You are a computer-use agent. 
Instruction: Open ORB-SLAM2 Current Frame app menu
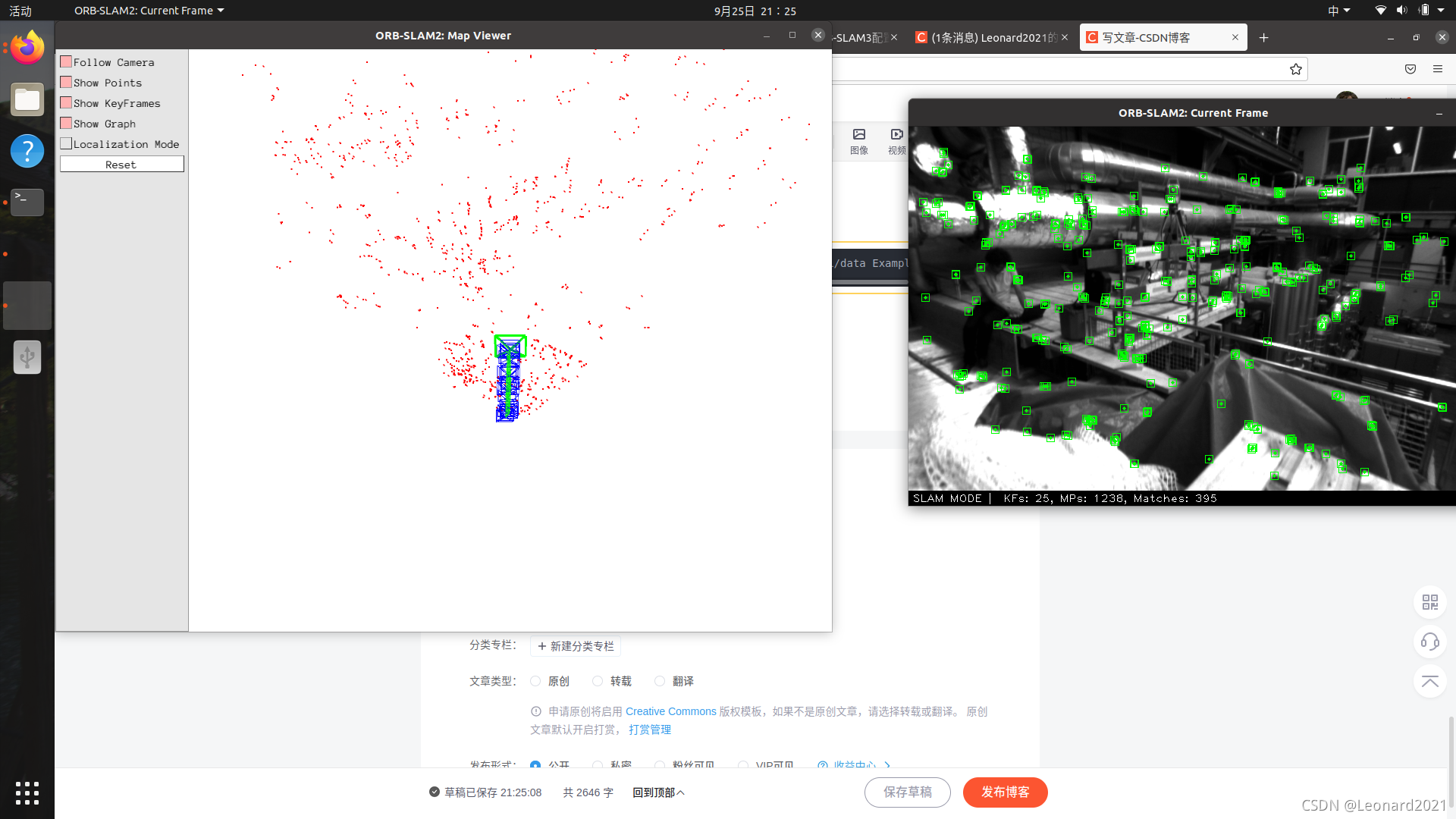pos(149,11)
